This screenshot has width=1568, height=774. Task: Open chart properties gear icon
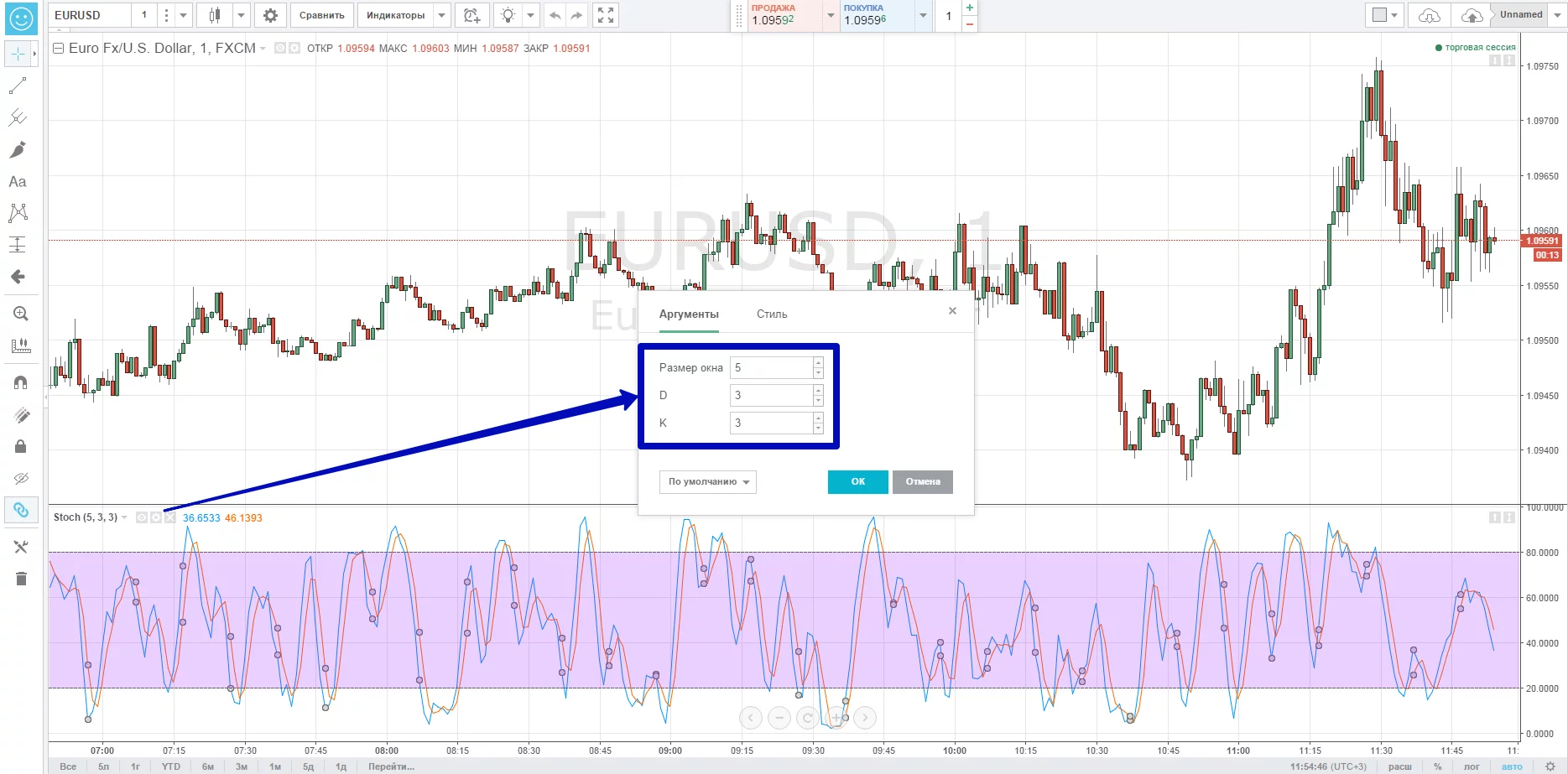click(x=270, y=15)
